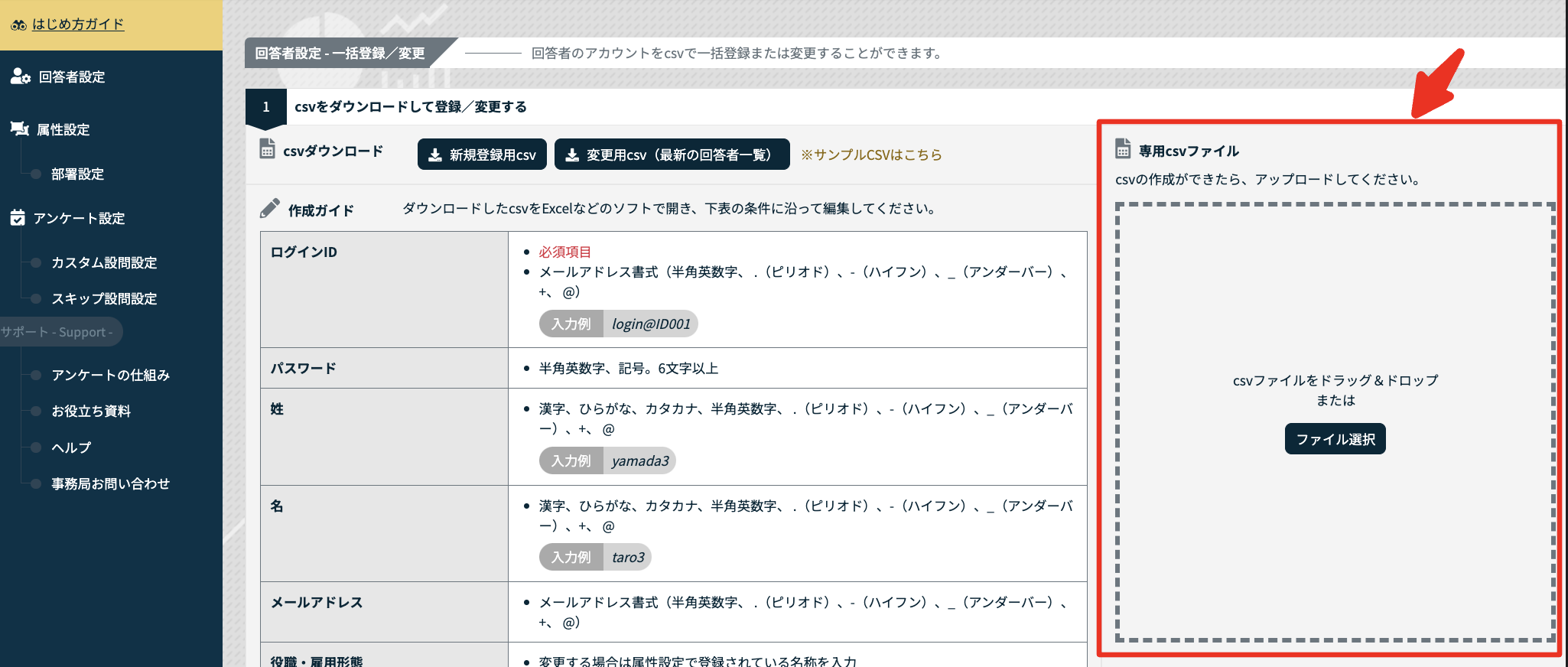Click the binoculars icon beside はじめ方ガイド
1568x667 pixels.
point(18,25)
